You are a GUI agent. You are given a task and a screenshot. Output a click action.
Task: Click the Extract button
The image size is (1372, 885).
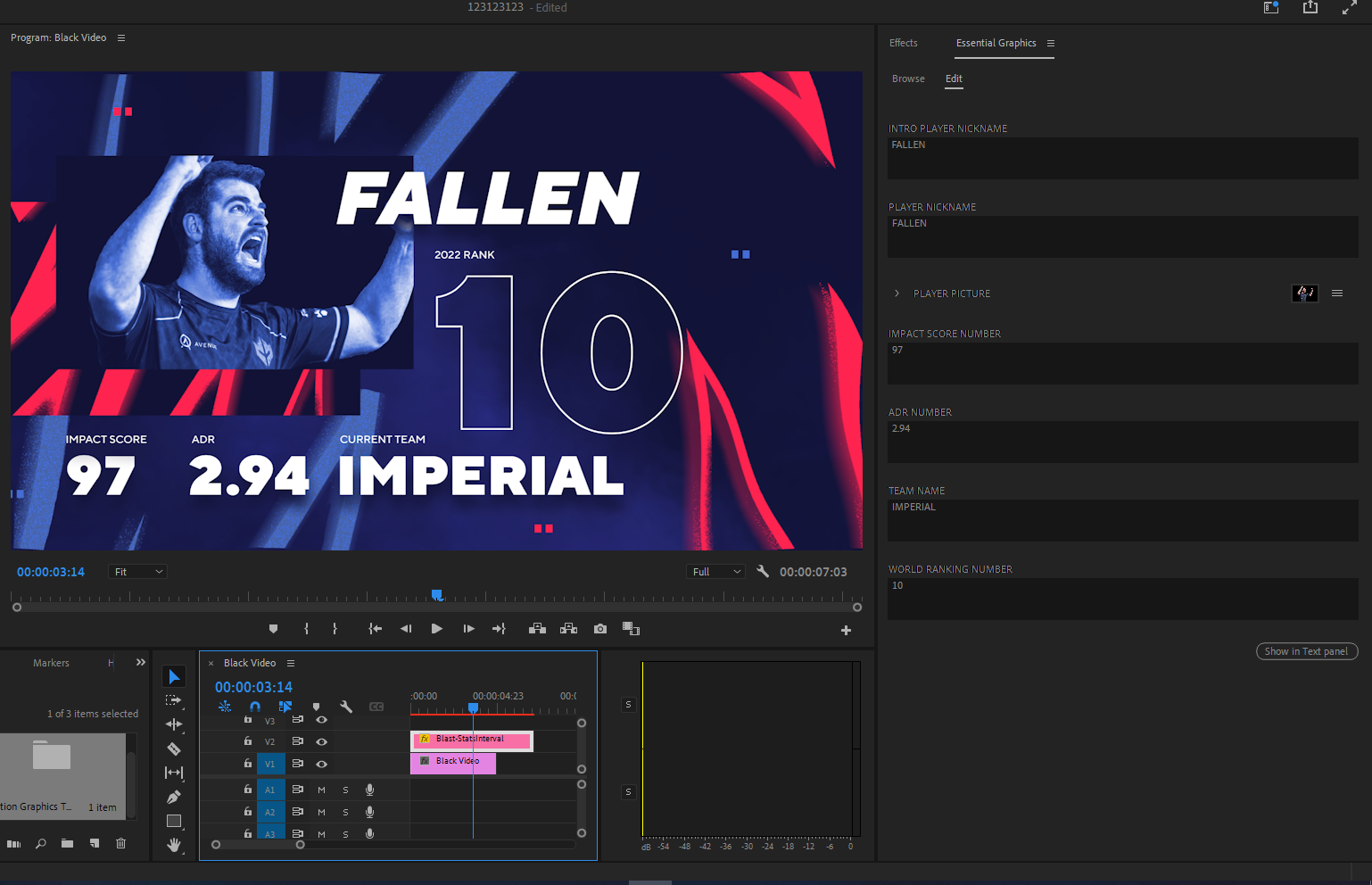(568, 629)
